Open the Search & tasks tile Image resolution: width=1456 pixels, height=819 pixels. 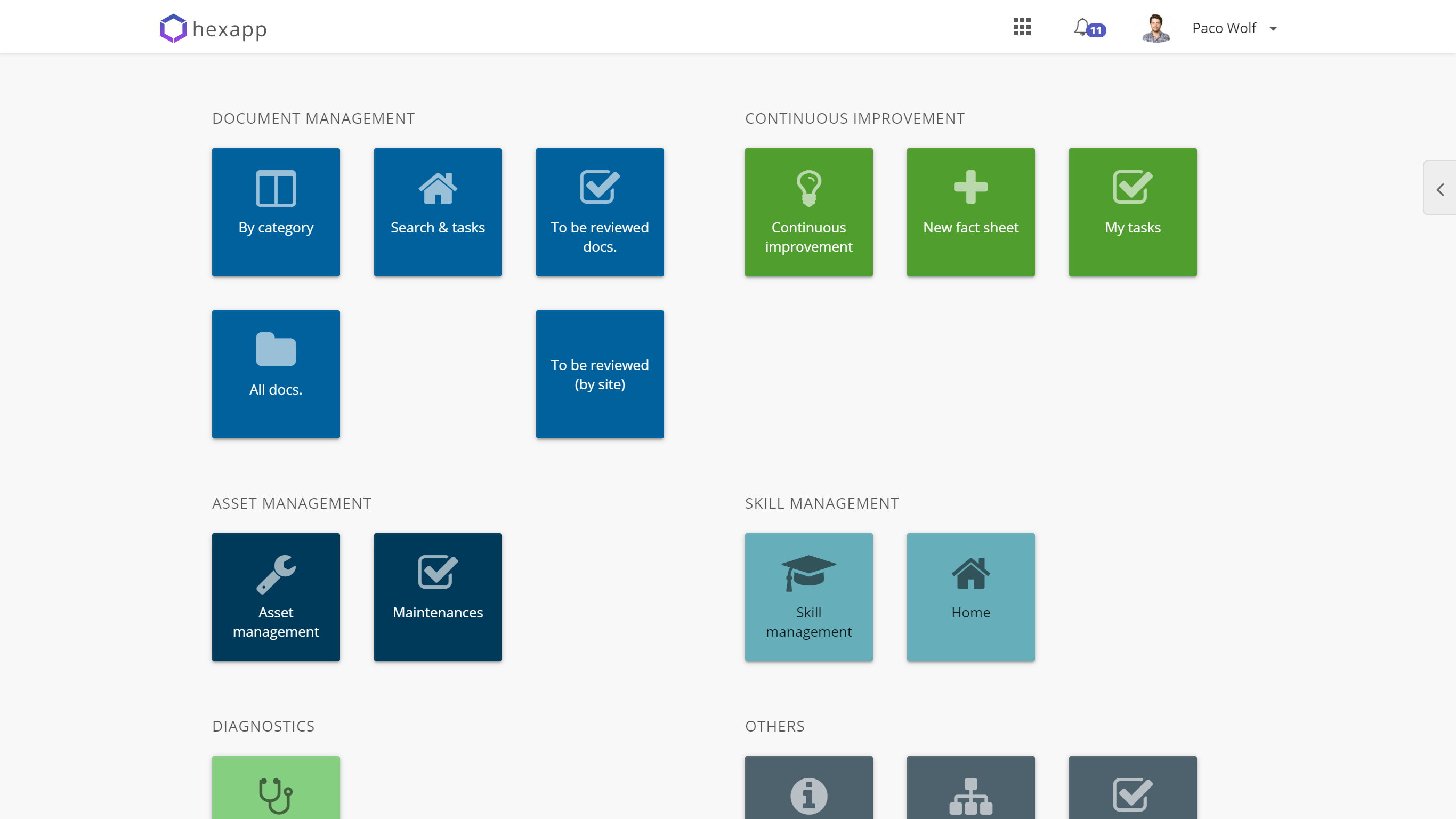[x=438, y=212]
